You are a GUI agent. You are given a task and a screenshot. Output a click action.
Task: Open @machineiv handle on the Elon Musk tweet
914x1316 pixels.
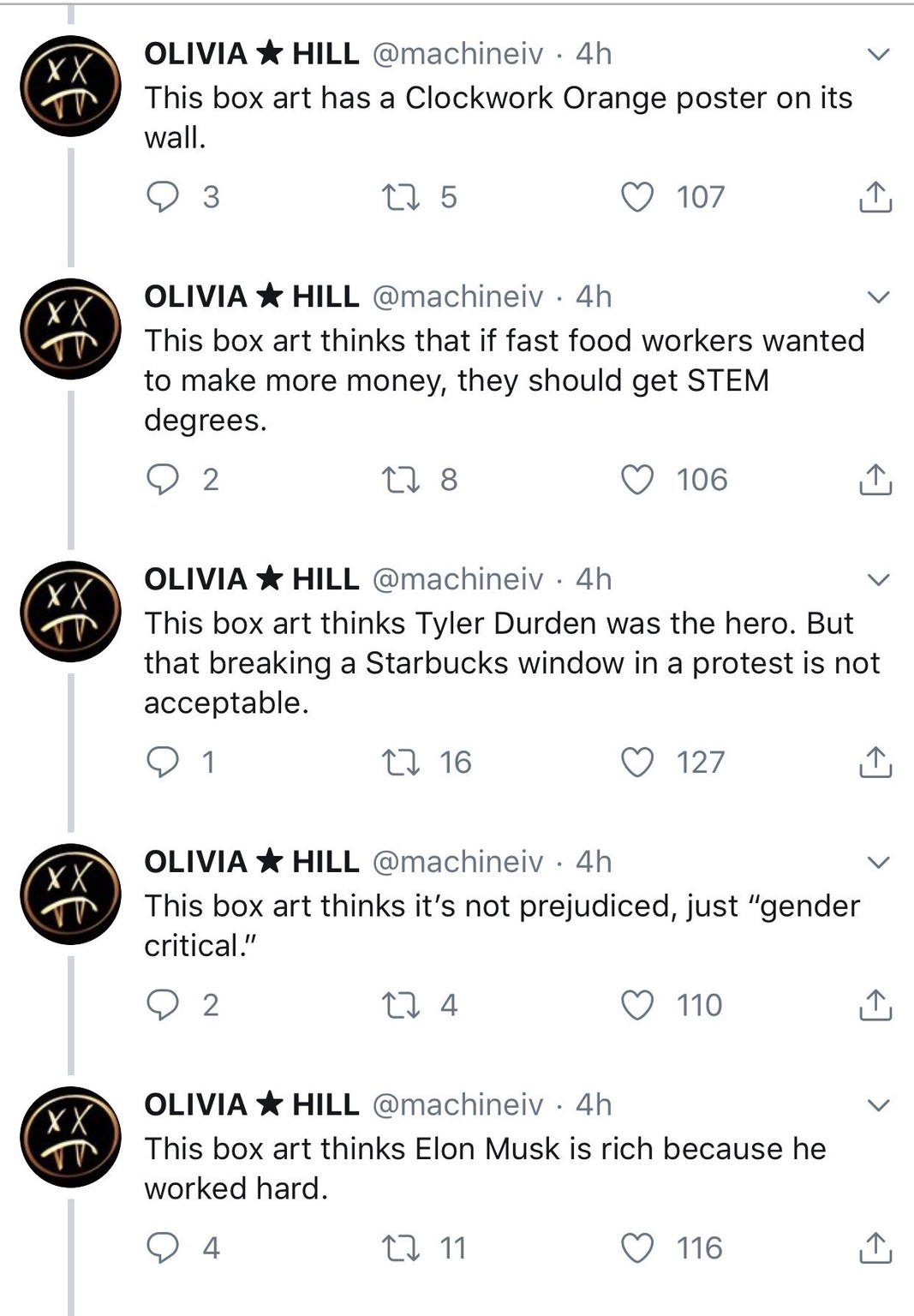[x=457, y=1105]
